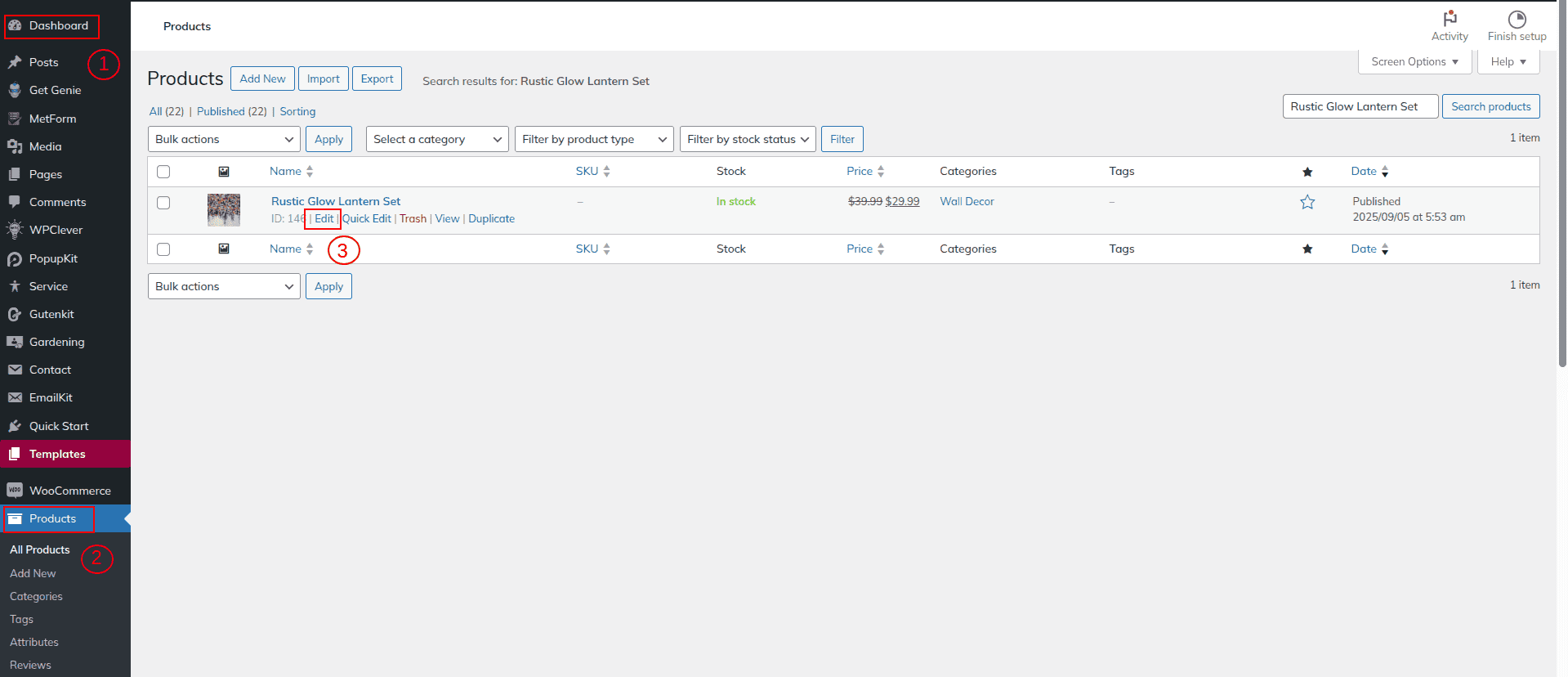Click the Service pin icon

[15, 286]
